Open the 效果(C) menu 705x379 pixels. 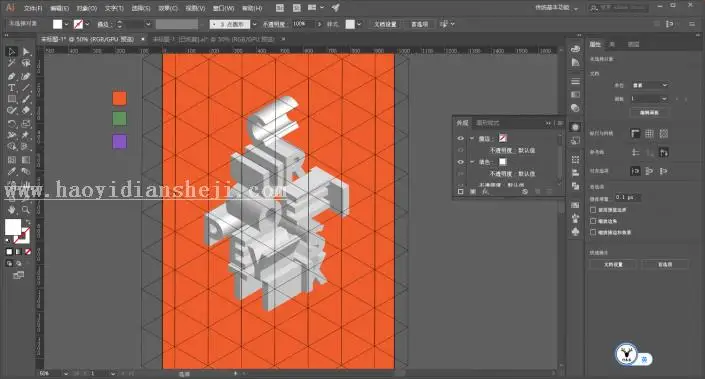169,8
